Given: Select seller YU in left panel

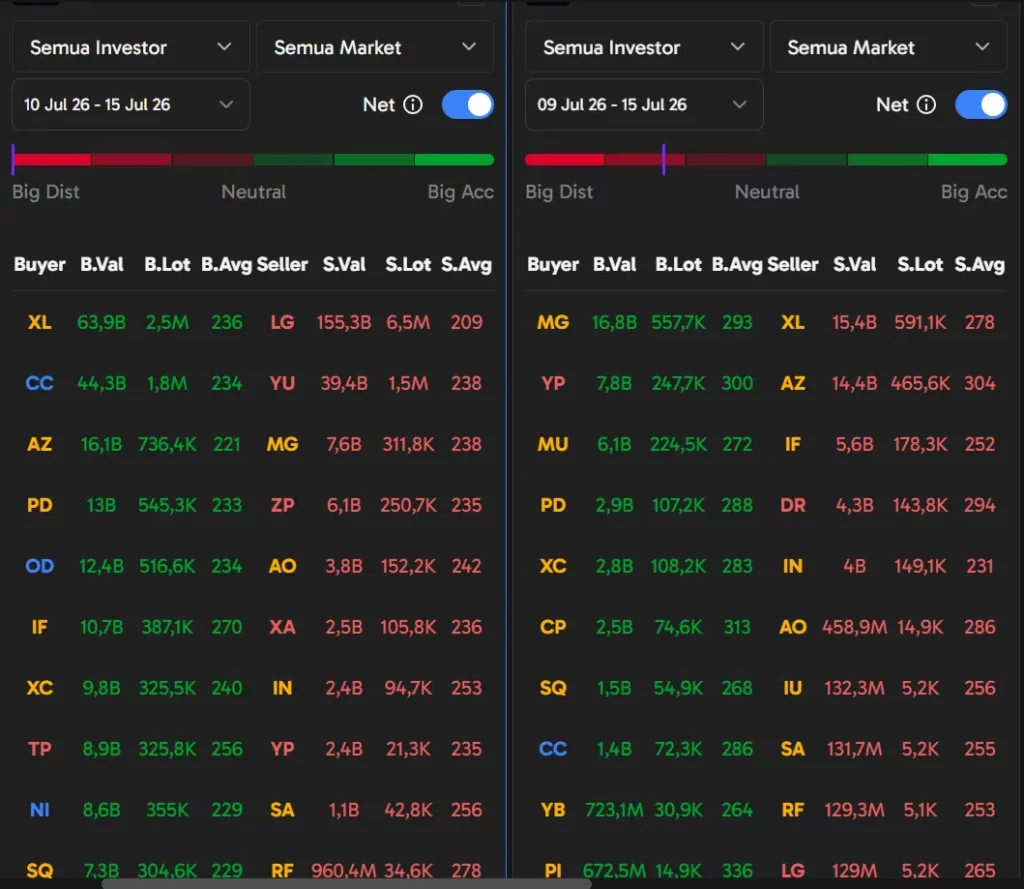Looking at the screenshot, I should point(282,383).
